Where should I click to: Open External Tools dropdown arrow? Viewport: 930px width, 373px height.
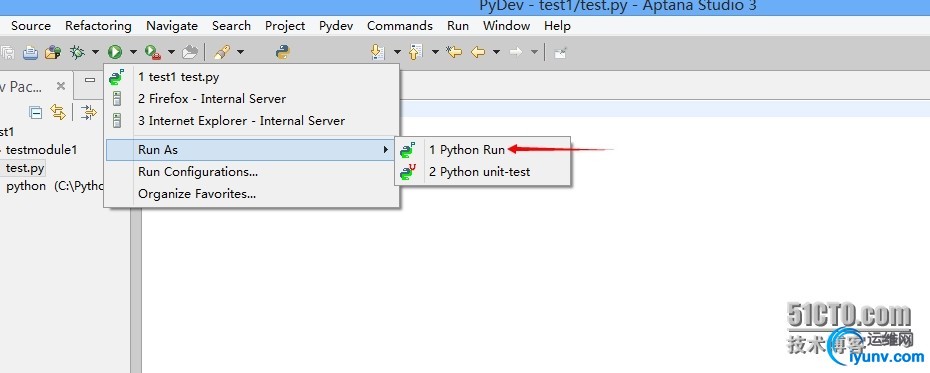[171, 52]
